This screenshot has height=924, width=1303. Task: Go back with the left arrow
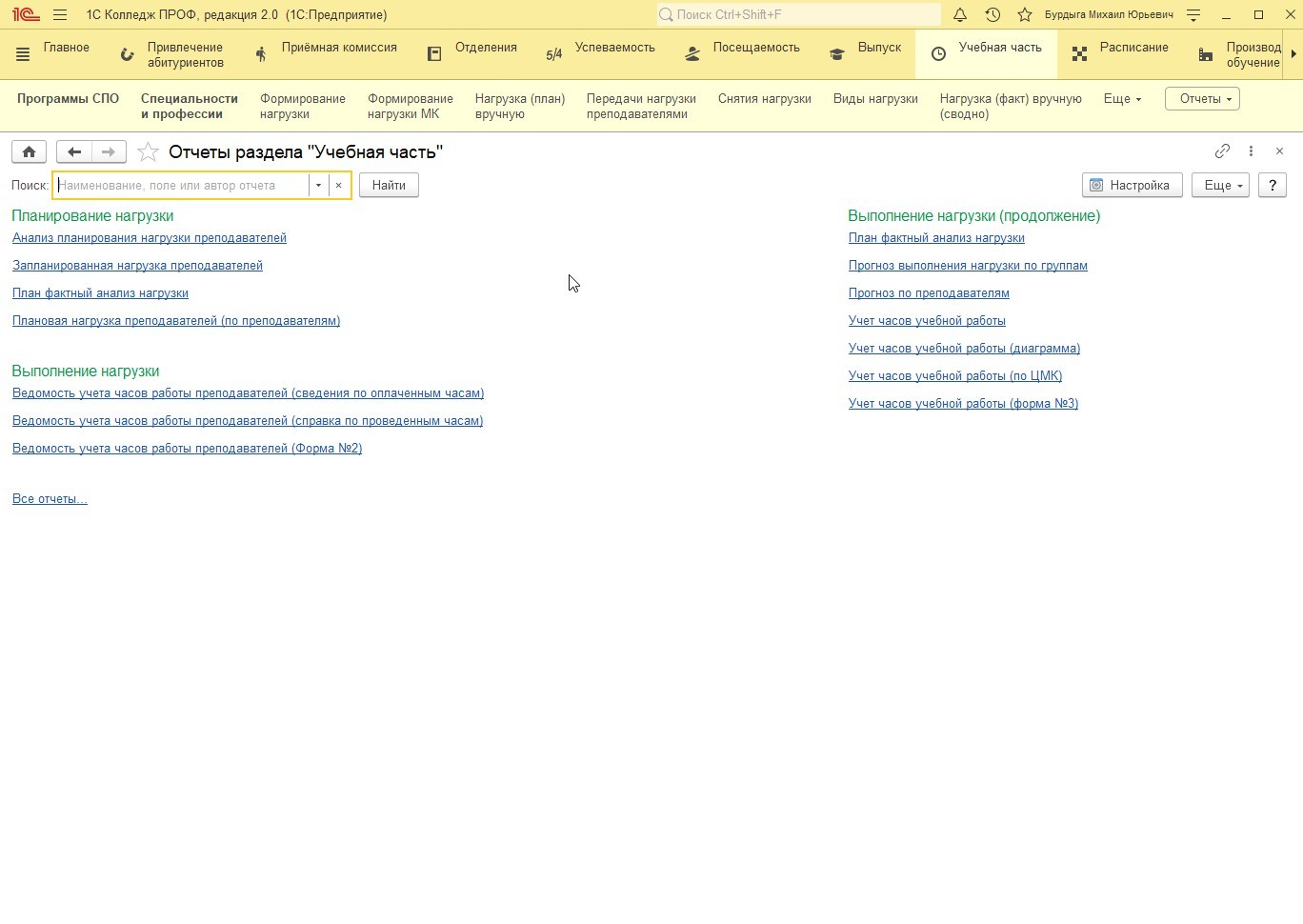tap(74, 151)
